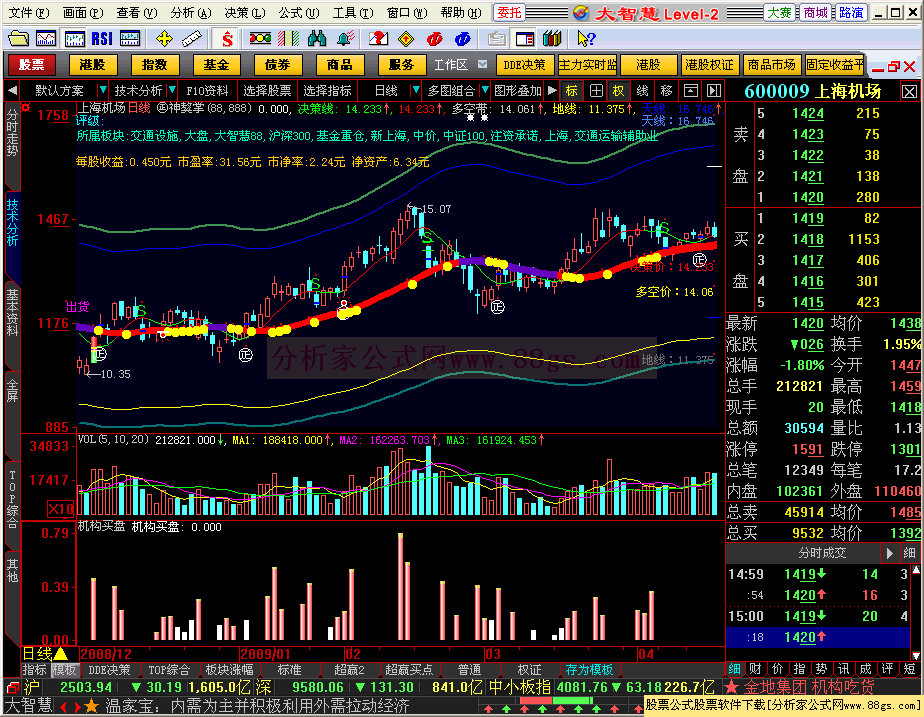Expand the 技术分析 dropdown arrow
Viewport: 924px width, 717px height.
tap(171, 90)
